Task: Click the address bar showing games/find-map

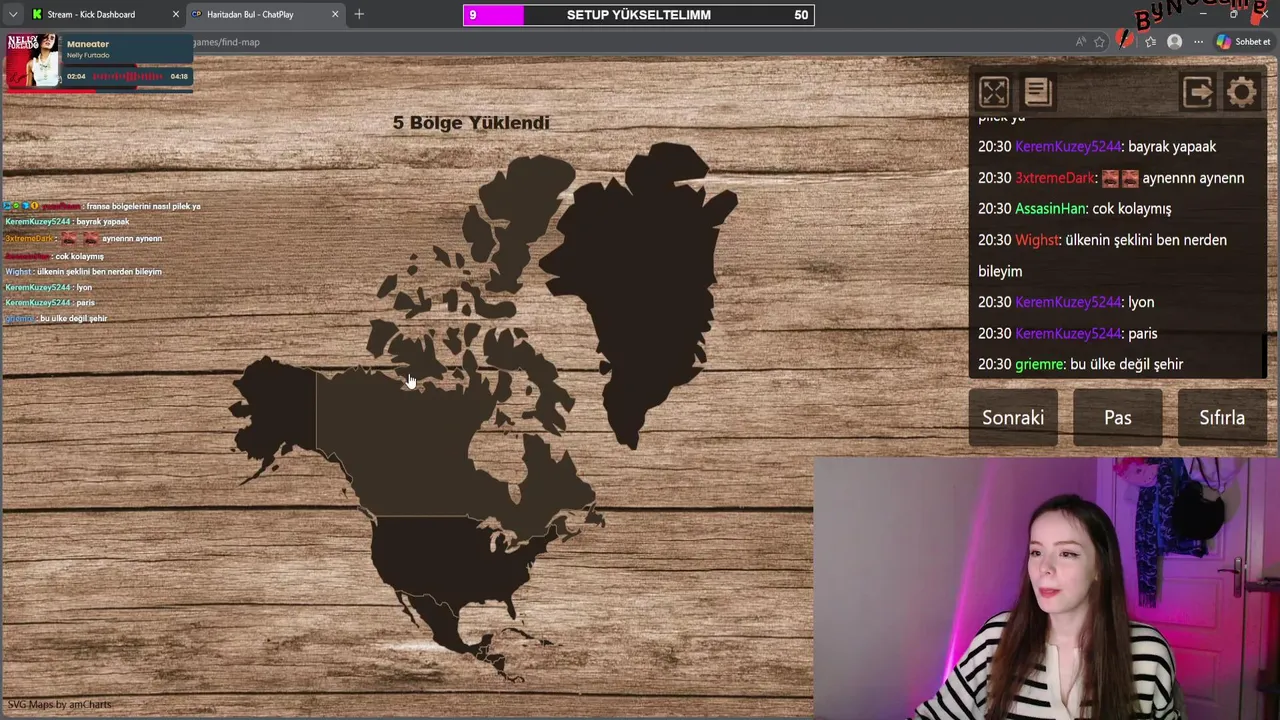Action: (x=630, y=42)
